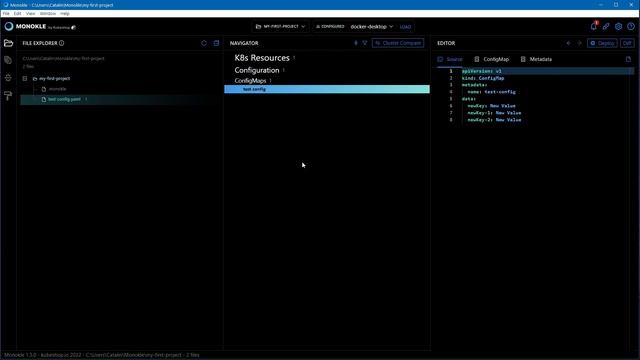640x360 pixels.
Task: Click the Configured cluster status label
Action: pyautogui.click(x=330, y=27)
